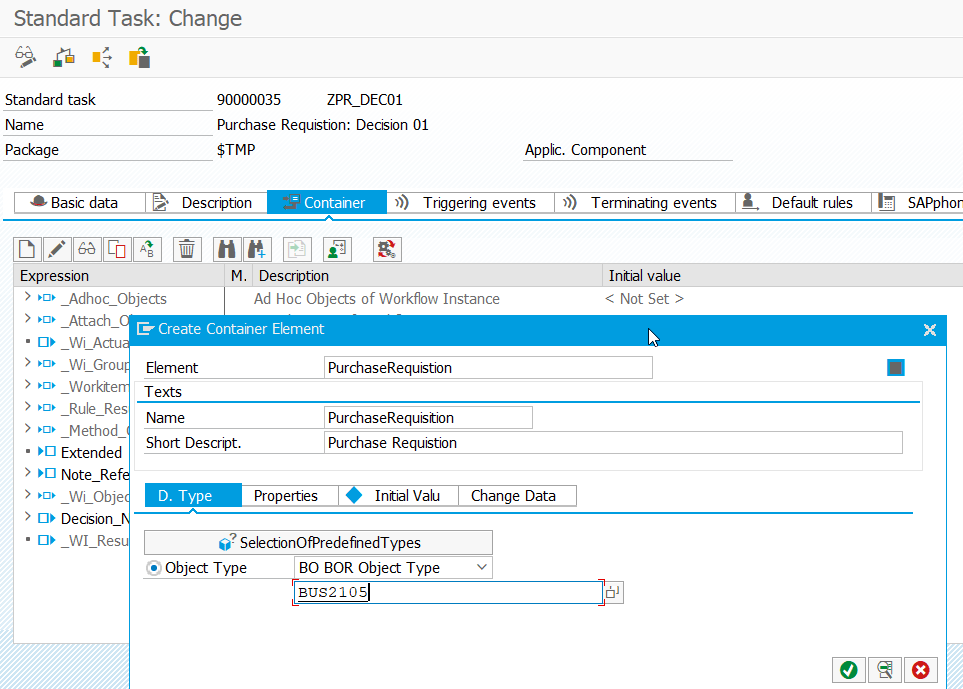The image size is (963, 689).
Task: Open Find with the binoculars icon
Action: (224, 248)
